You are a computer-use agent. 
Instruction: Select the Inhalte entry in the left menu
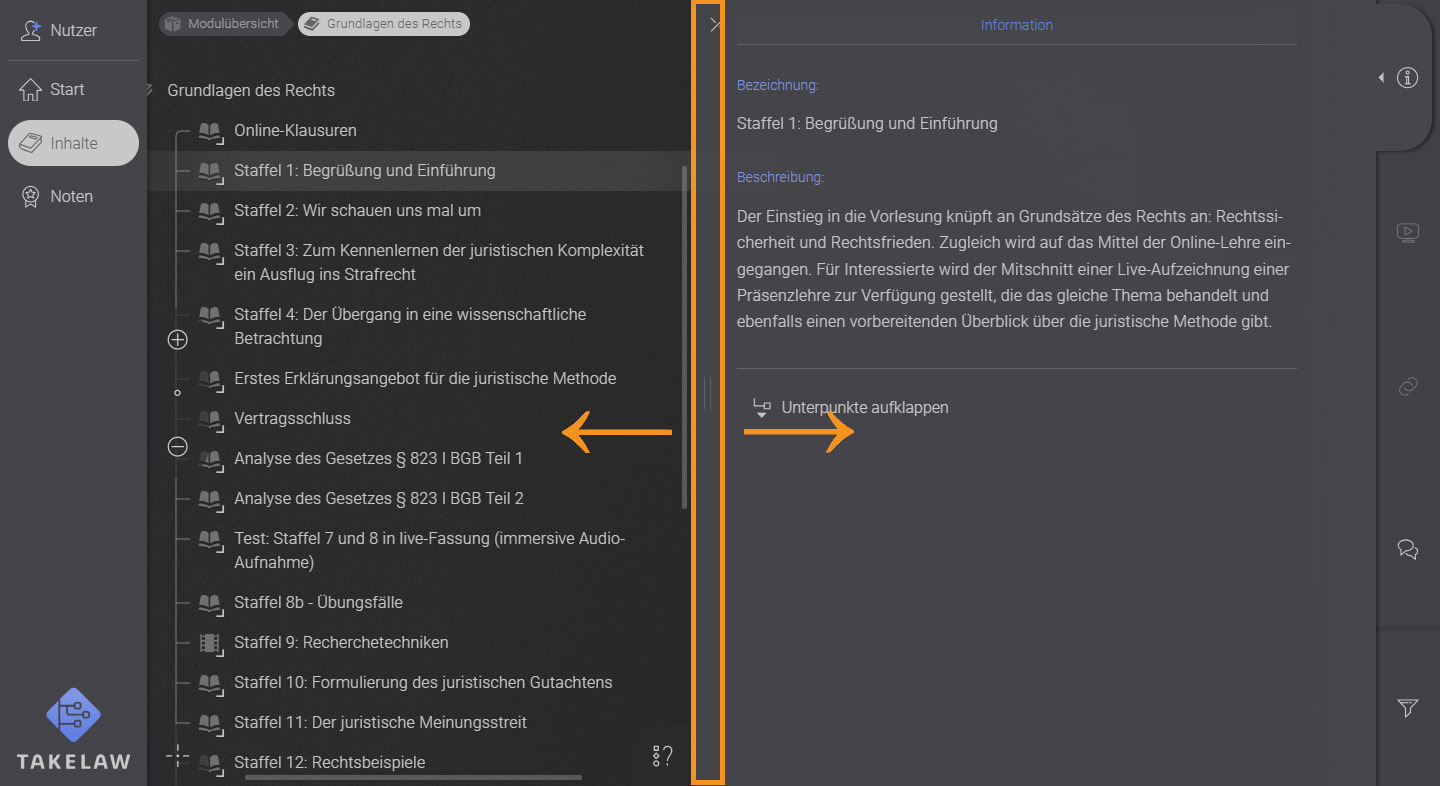[x=73, y=142]
